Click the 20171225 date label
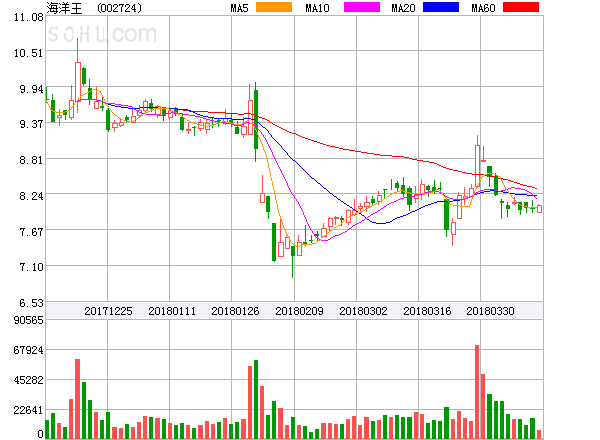The height and width of the screenshot is (440, 600). click(108, 311)
